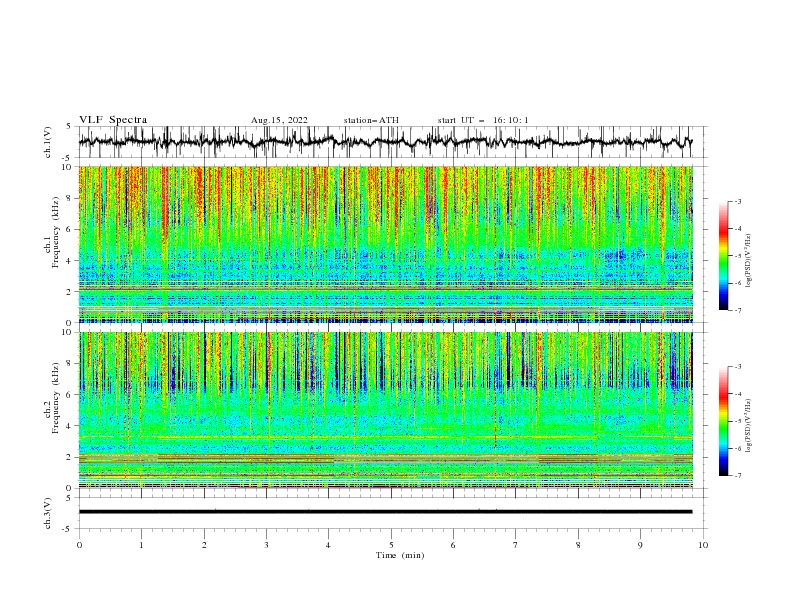
Task: Click the "VLF Spectra" plot title
Action: coord(113,120)
